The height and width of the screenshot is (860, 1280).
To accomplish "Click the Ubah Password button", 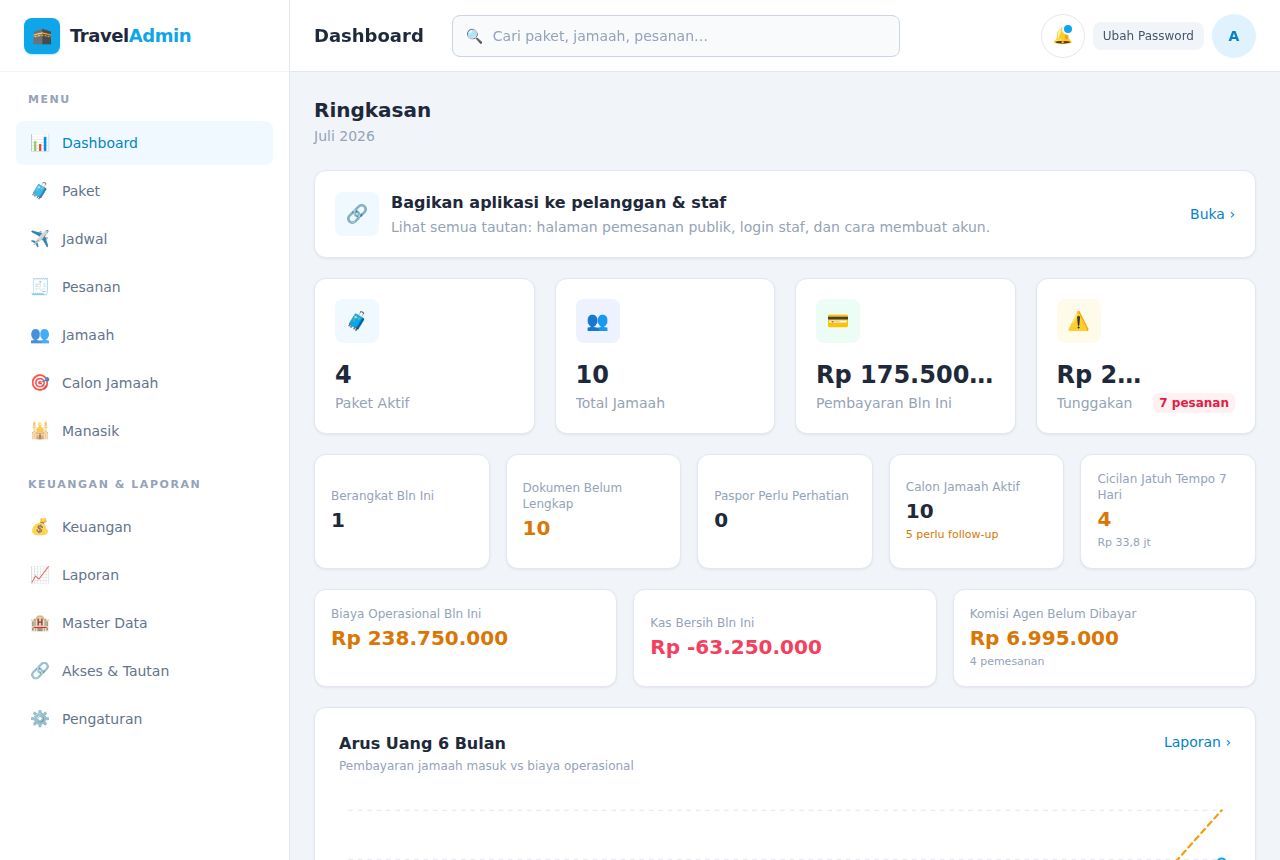I will click(x=1148, y=36).
